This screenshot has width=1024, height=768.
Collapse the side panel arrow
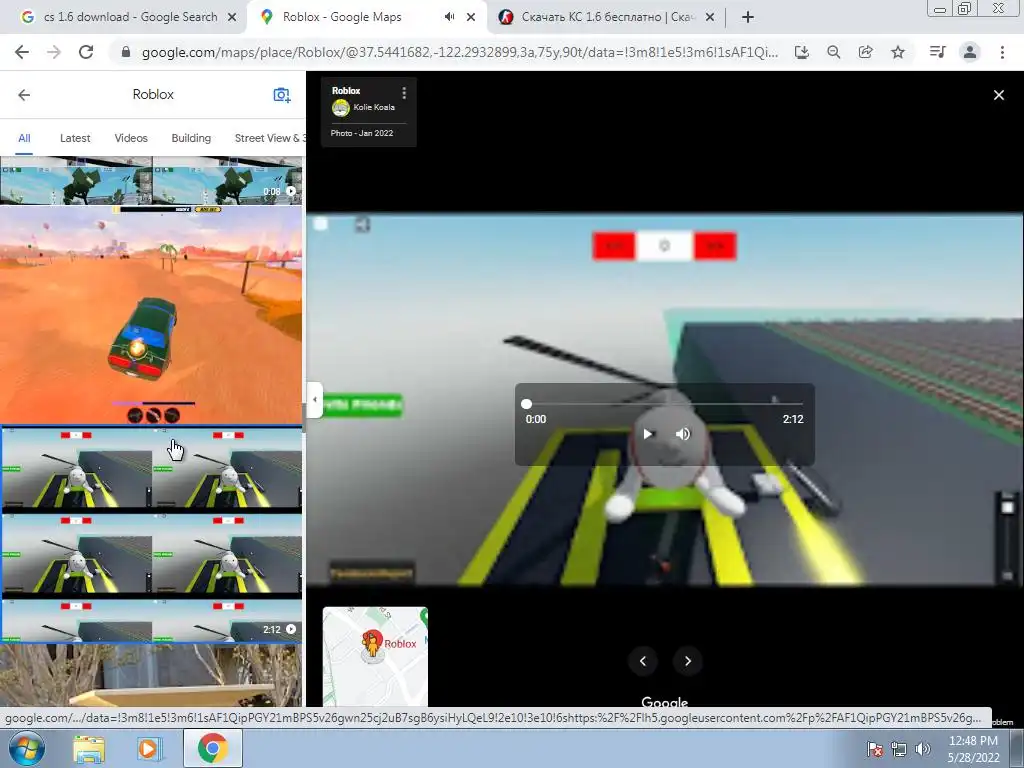pyautogui.click(x=315, y=400)
